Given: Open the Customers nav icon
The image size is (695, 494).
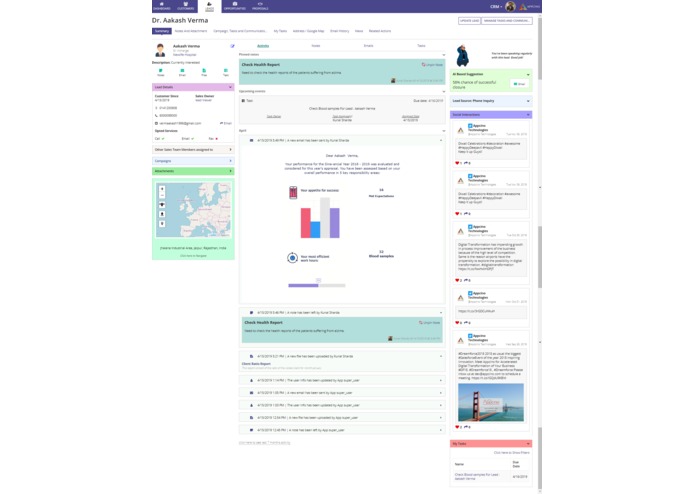Looking at the screenshot, I should 185,6.
